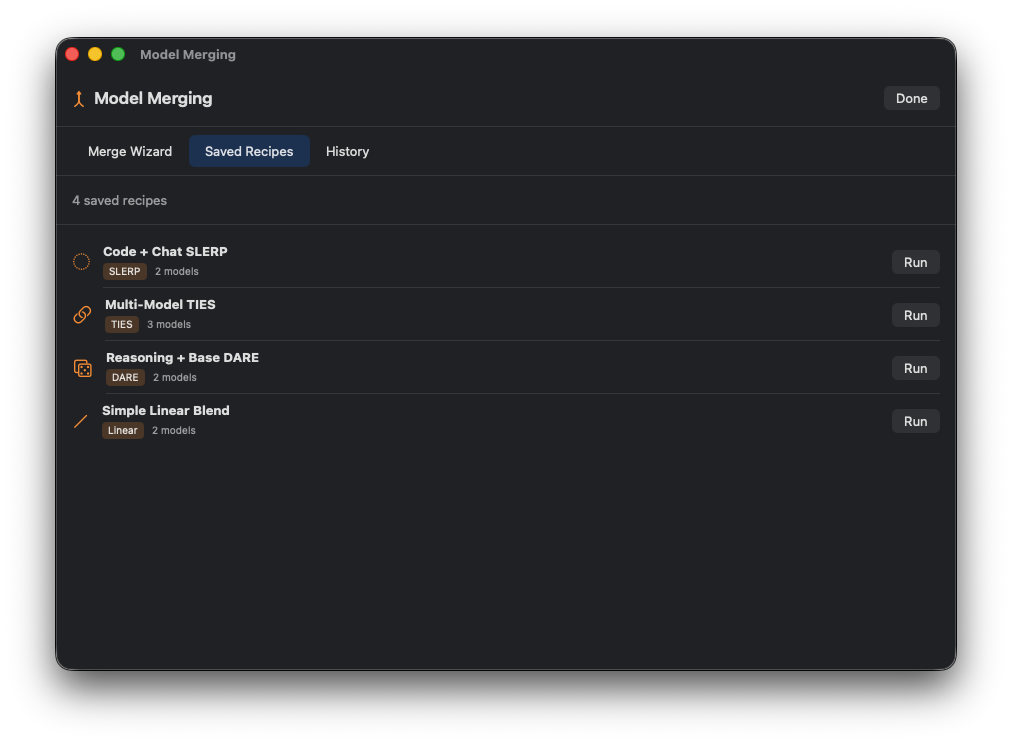
Task: Switch to the Merge Wizard tab
Action: (130, 152)
